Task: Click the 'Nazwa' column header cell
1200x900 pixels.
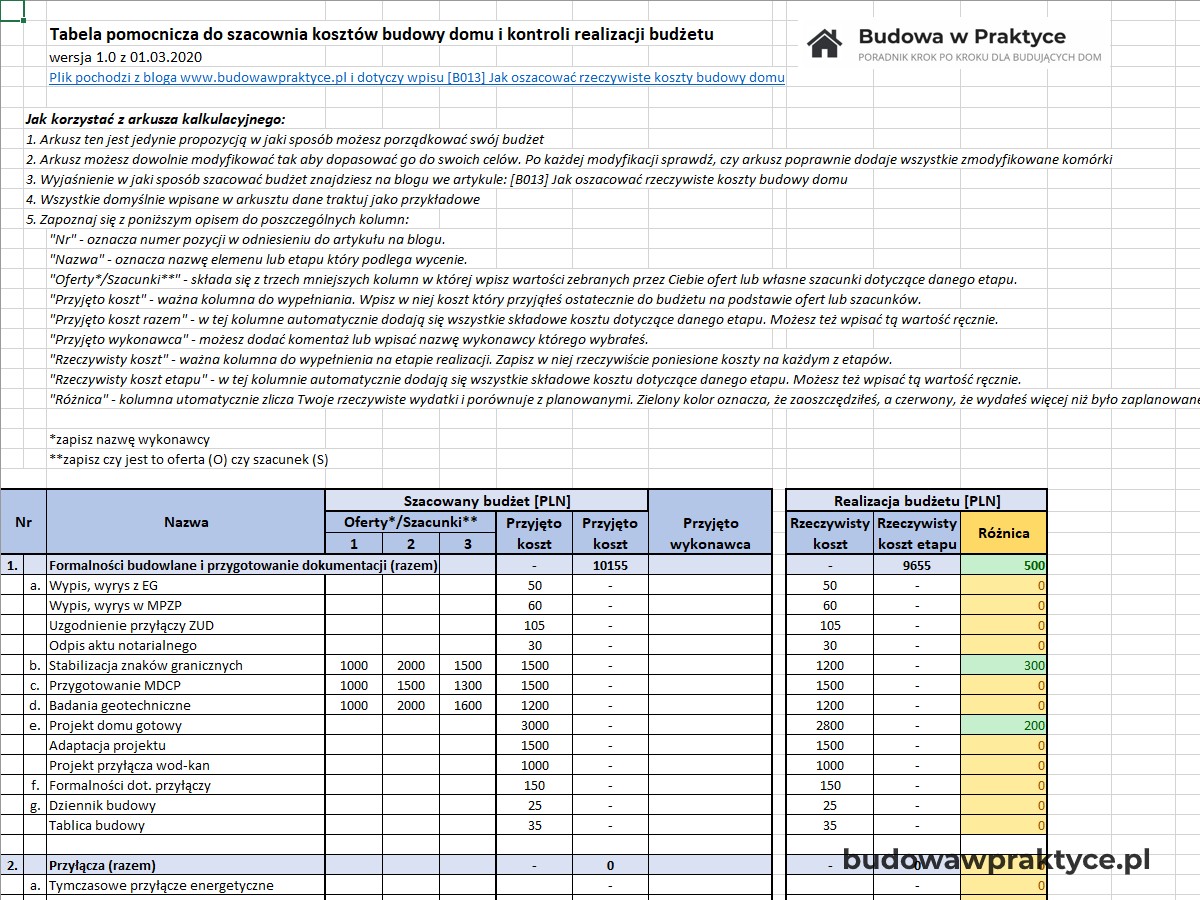Action: coord(186,521)
